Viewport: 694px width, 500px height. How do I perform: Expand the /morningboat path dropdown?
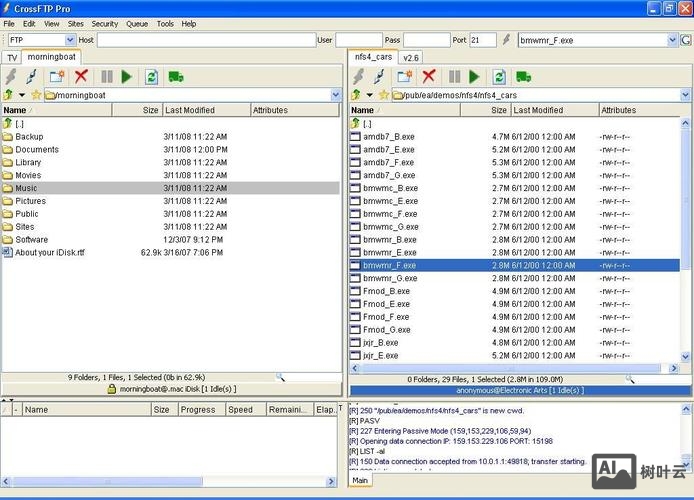tap(335, 95)
